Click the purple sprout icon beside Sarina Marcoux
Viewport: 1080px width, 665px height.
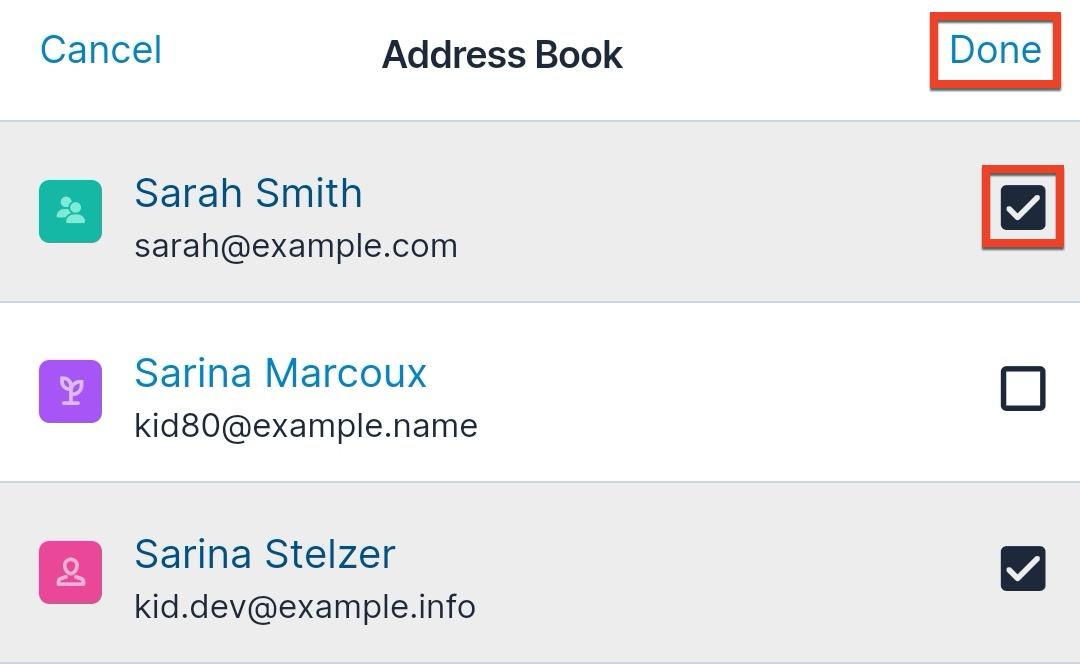tap(70, 391)
